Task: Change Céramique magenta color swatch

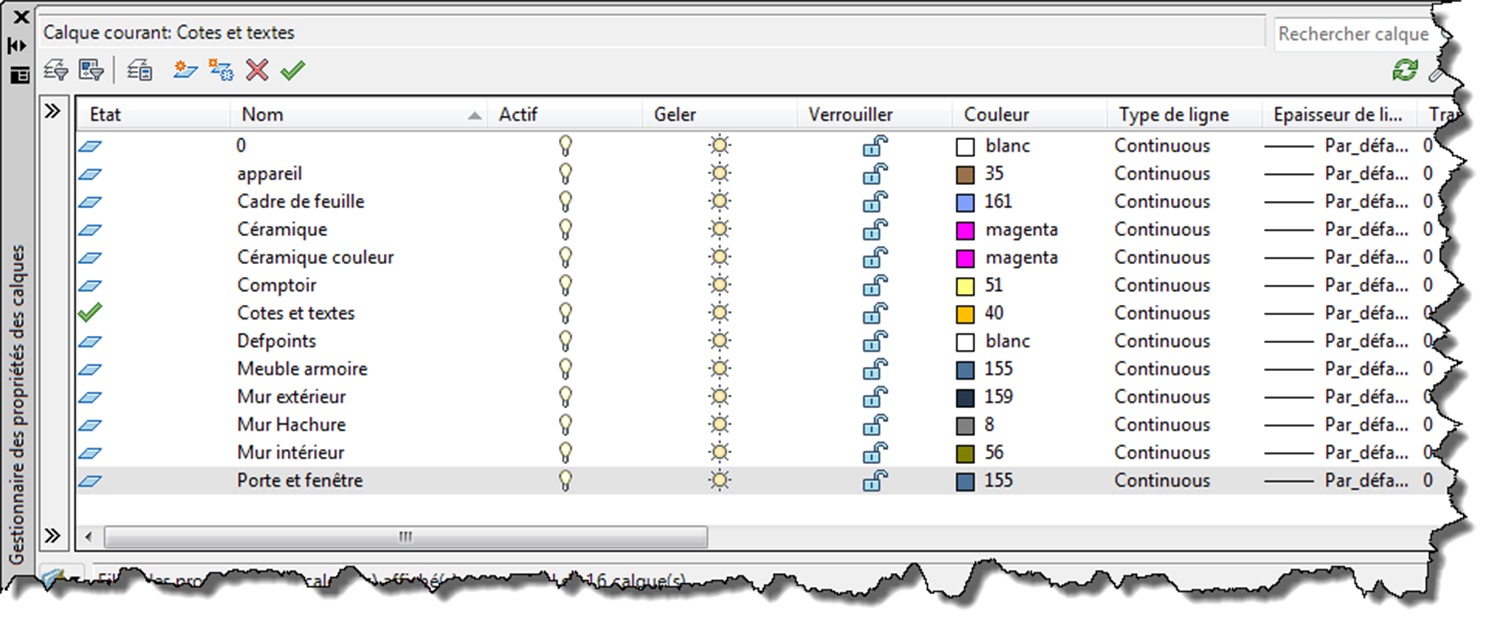Action: tap(965, 231)
